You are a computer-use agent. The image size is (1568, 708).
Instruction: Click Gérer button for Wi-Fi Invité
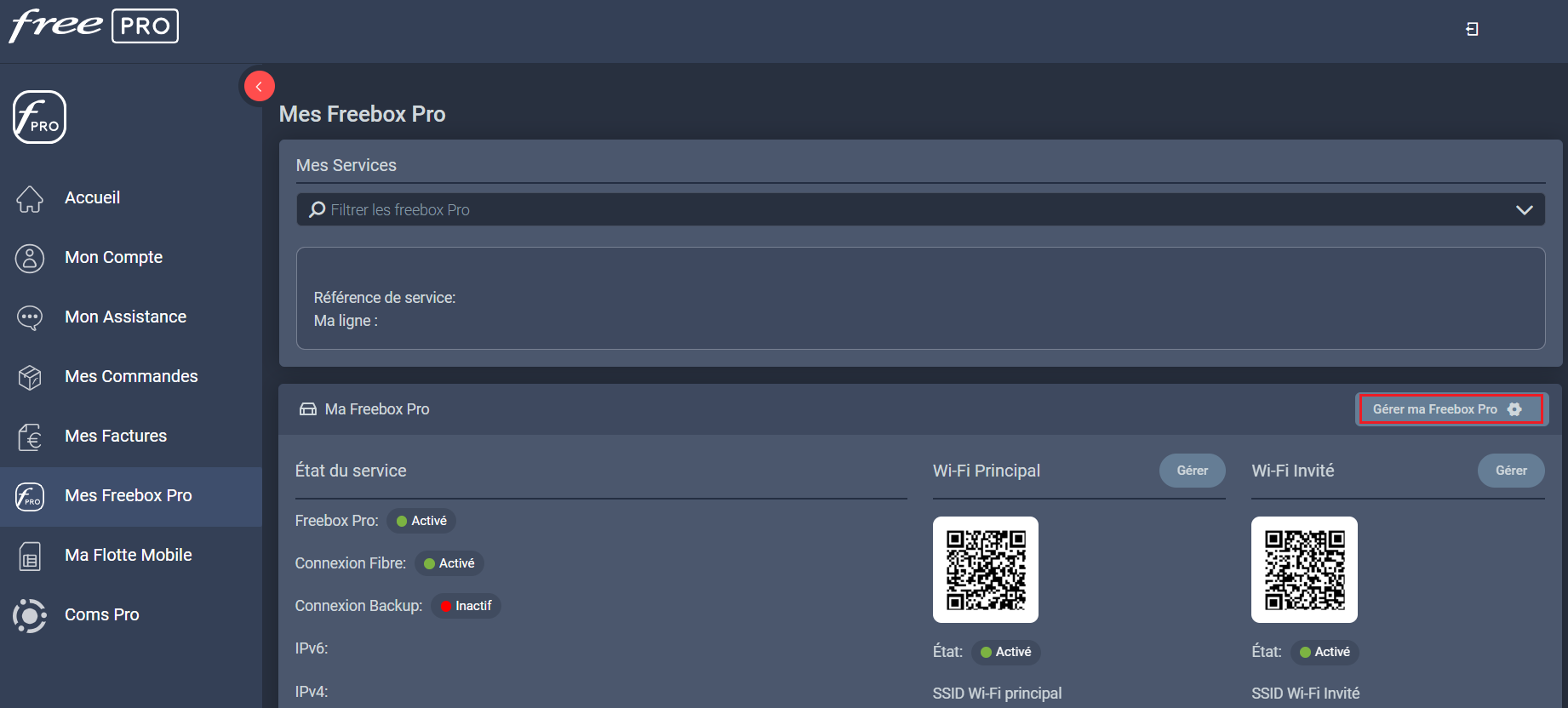1511,471
